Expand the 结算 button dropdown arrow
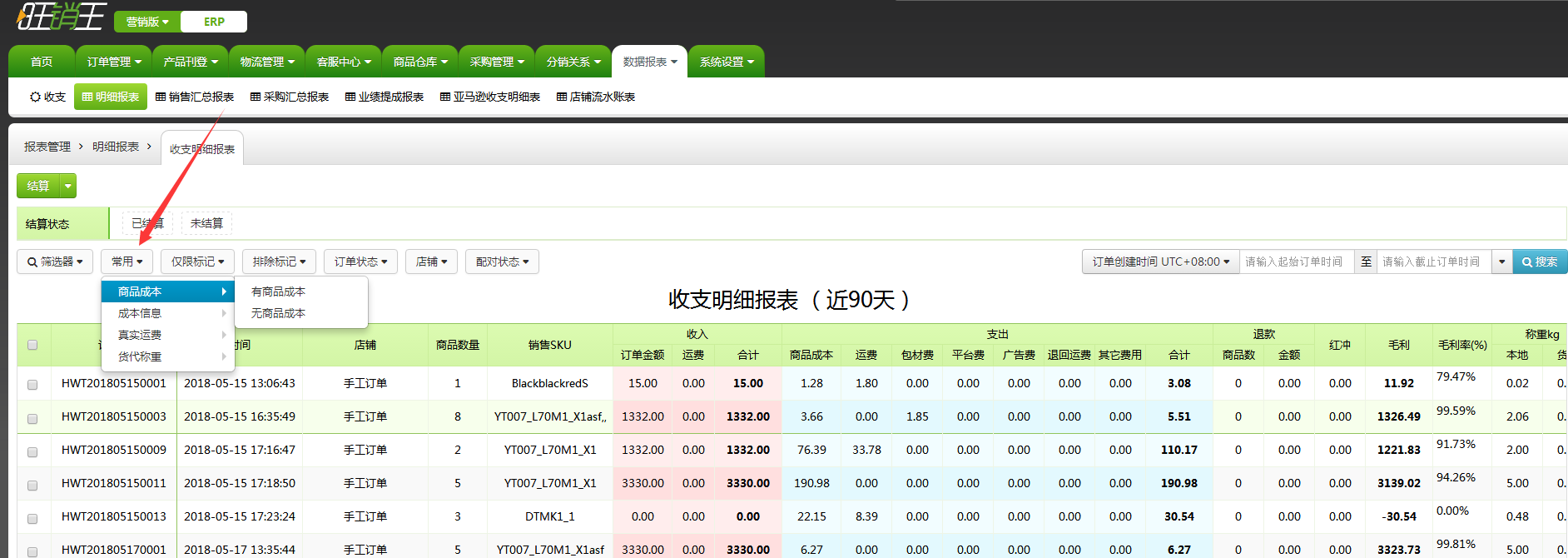The width and height of the screenshot is (1568, 558). pos(68,186)
